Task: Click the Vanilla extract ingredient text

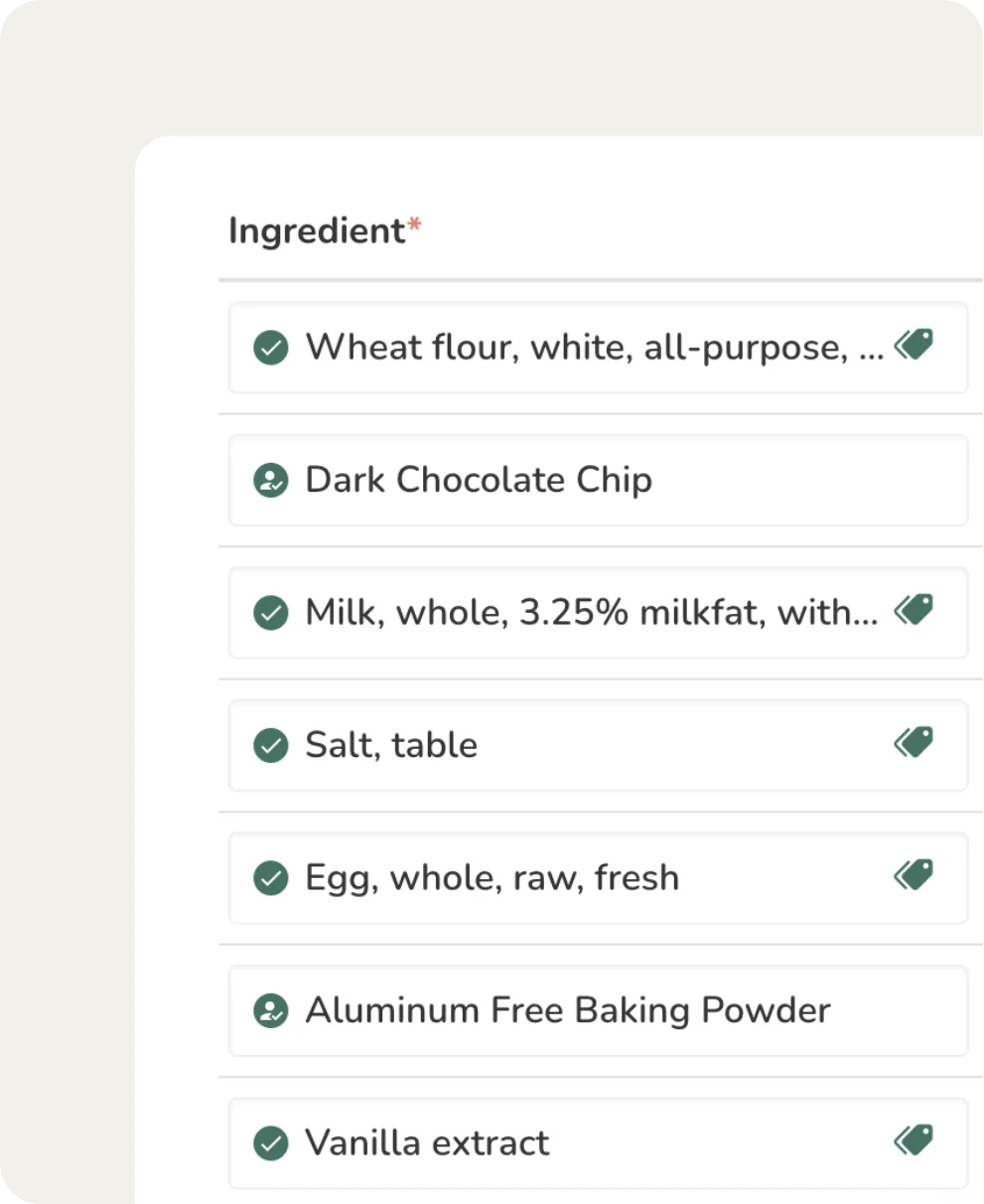Action: (x=427, y=1143)
